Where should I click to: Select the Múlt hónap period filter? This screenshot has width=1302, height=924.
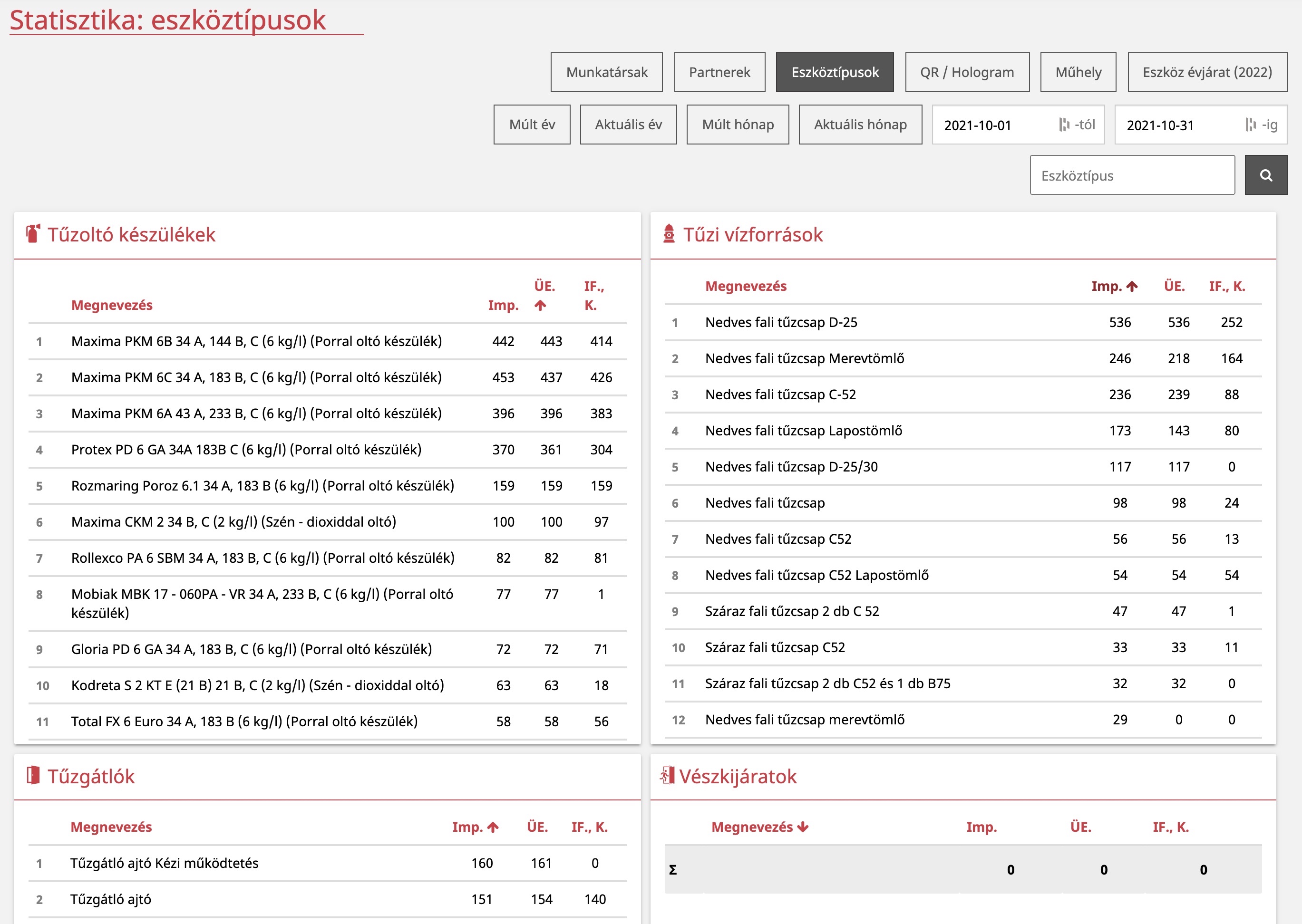click(x=738, y=125)
